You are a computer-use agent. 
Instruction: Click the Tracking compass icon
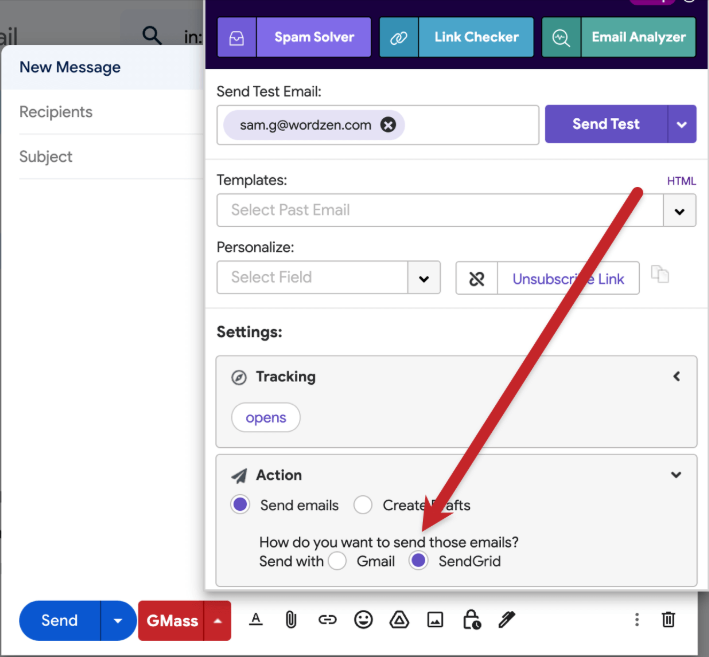(x=239, y=377)
